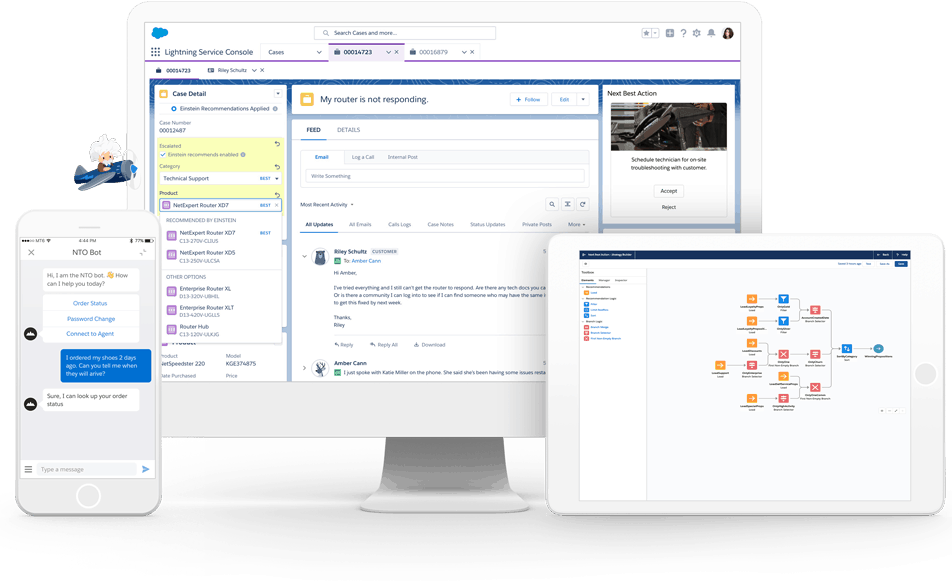This screenshot has height=586, width=952.
Task: Open the More feed filters menu
Action: tap(577, 225)
